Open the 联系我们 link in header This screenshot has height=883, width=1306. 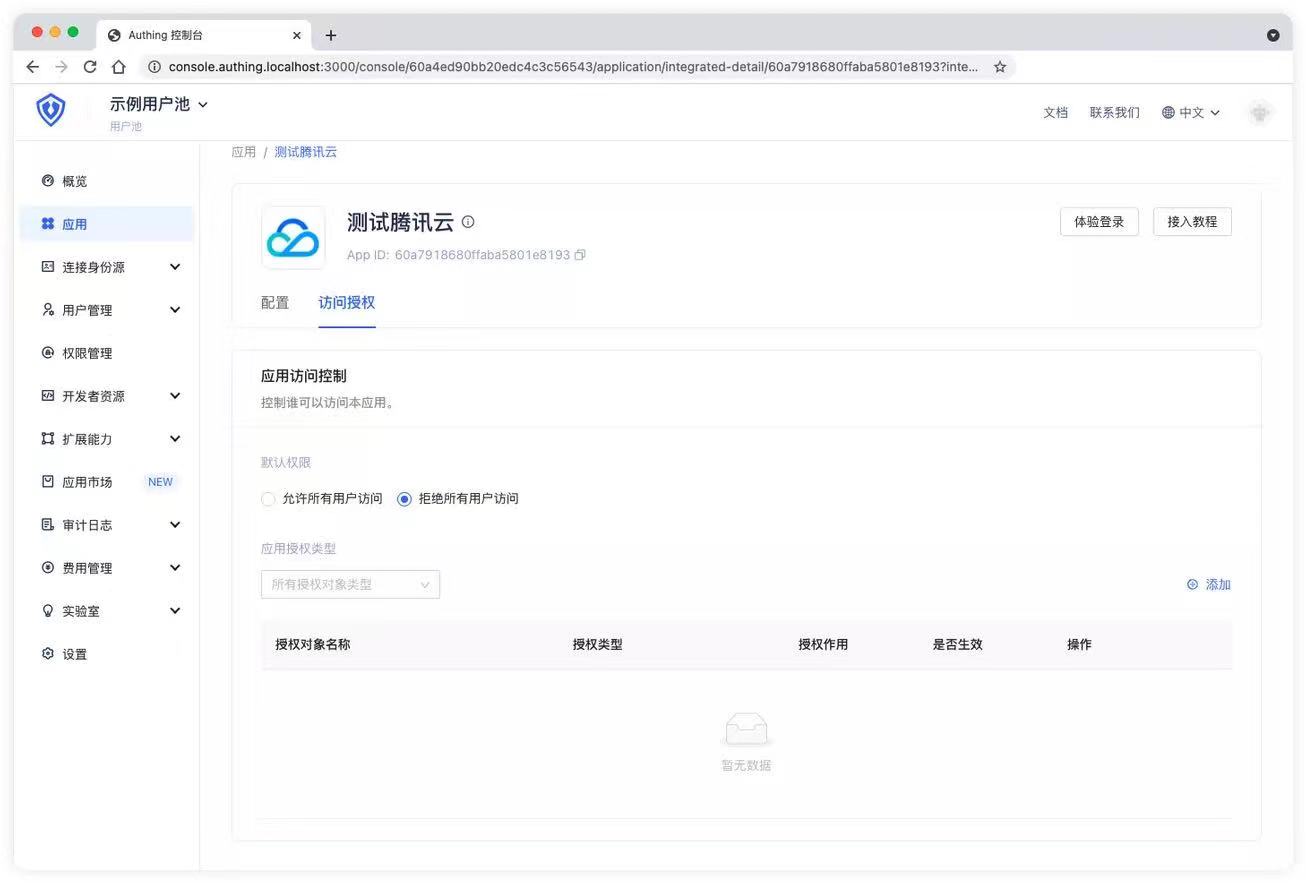(1115, 113)
